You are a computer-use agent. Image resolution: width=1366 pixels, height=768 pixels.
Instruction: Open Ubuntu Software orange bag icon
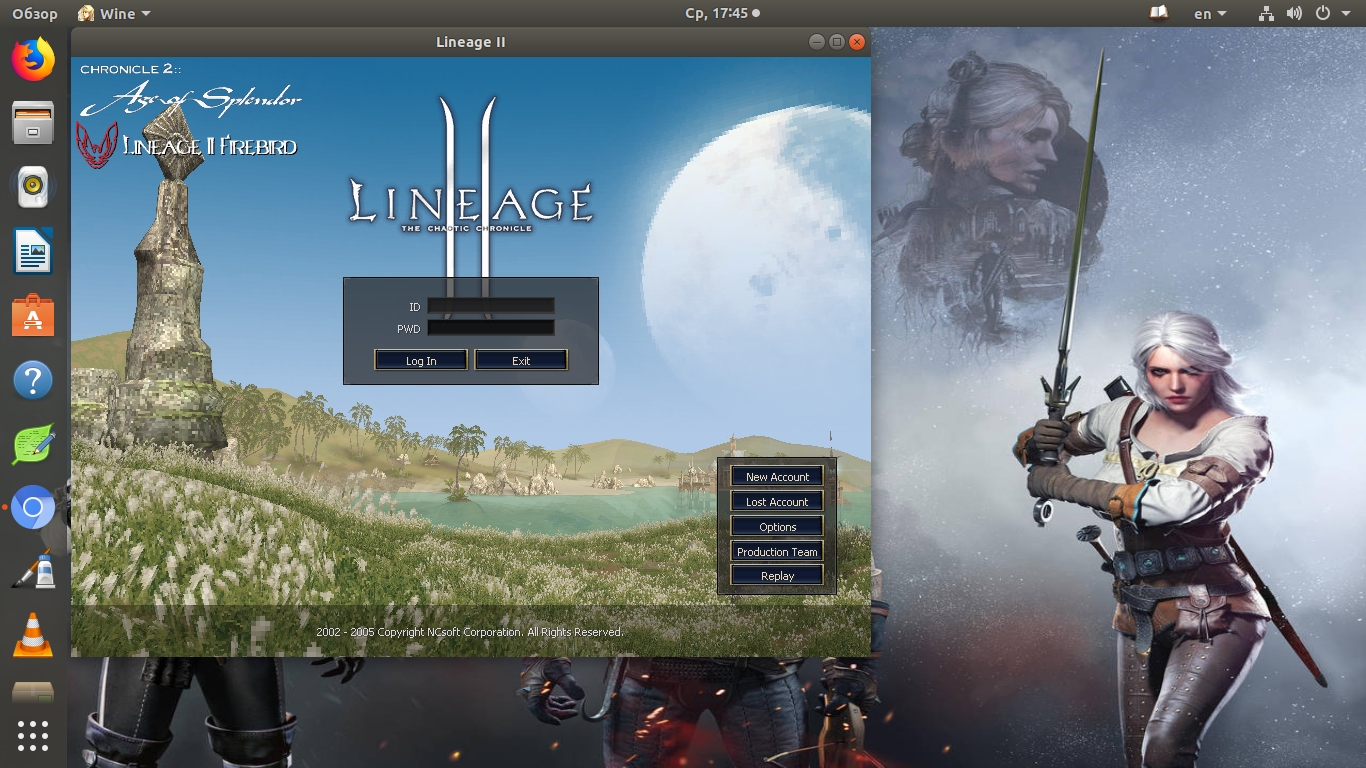click(x=33, y=315)
